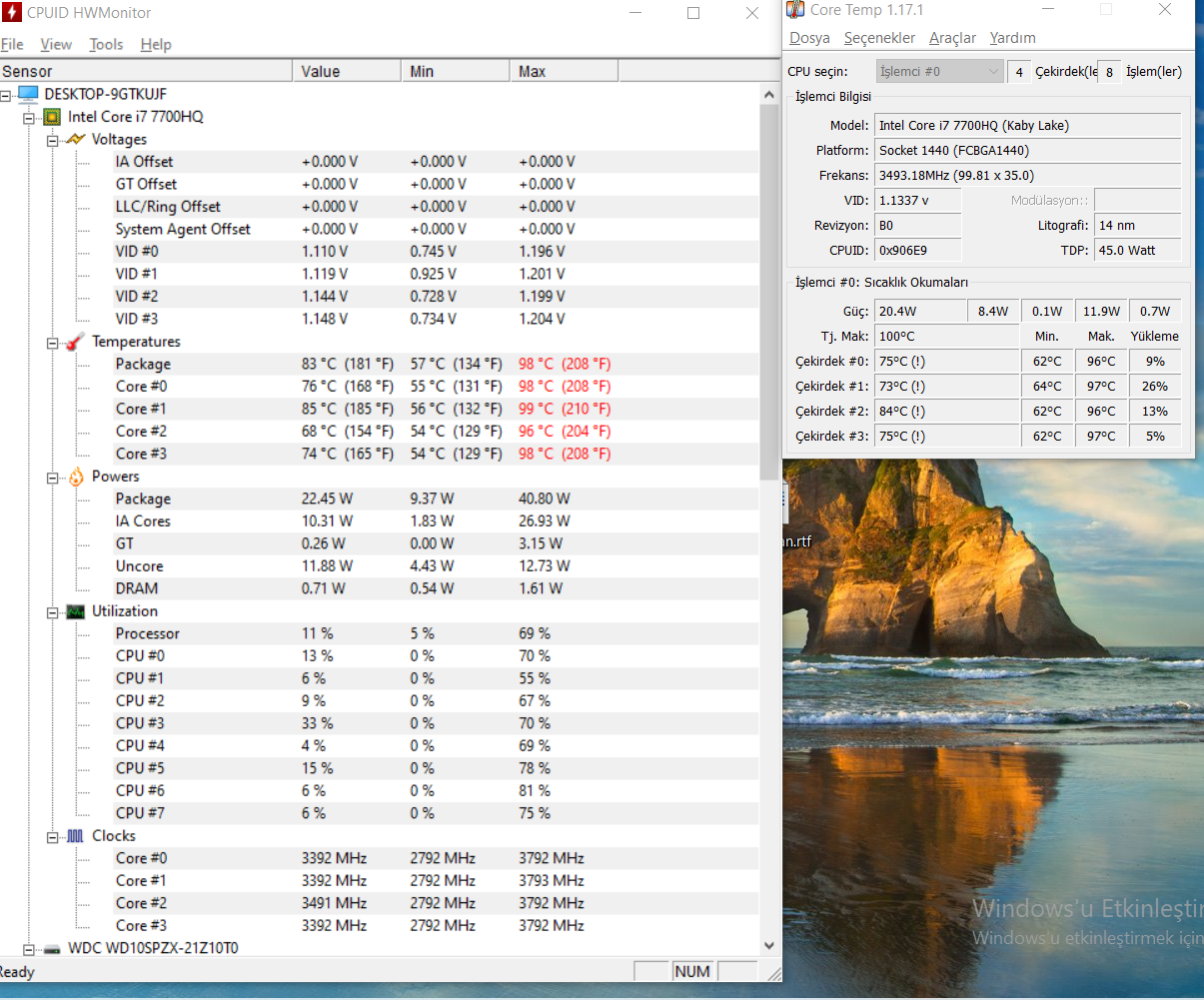Click the TDP field 45.0 Watt

coord(1138,251)
